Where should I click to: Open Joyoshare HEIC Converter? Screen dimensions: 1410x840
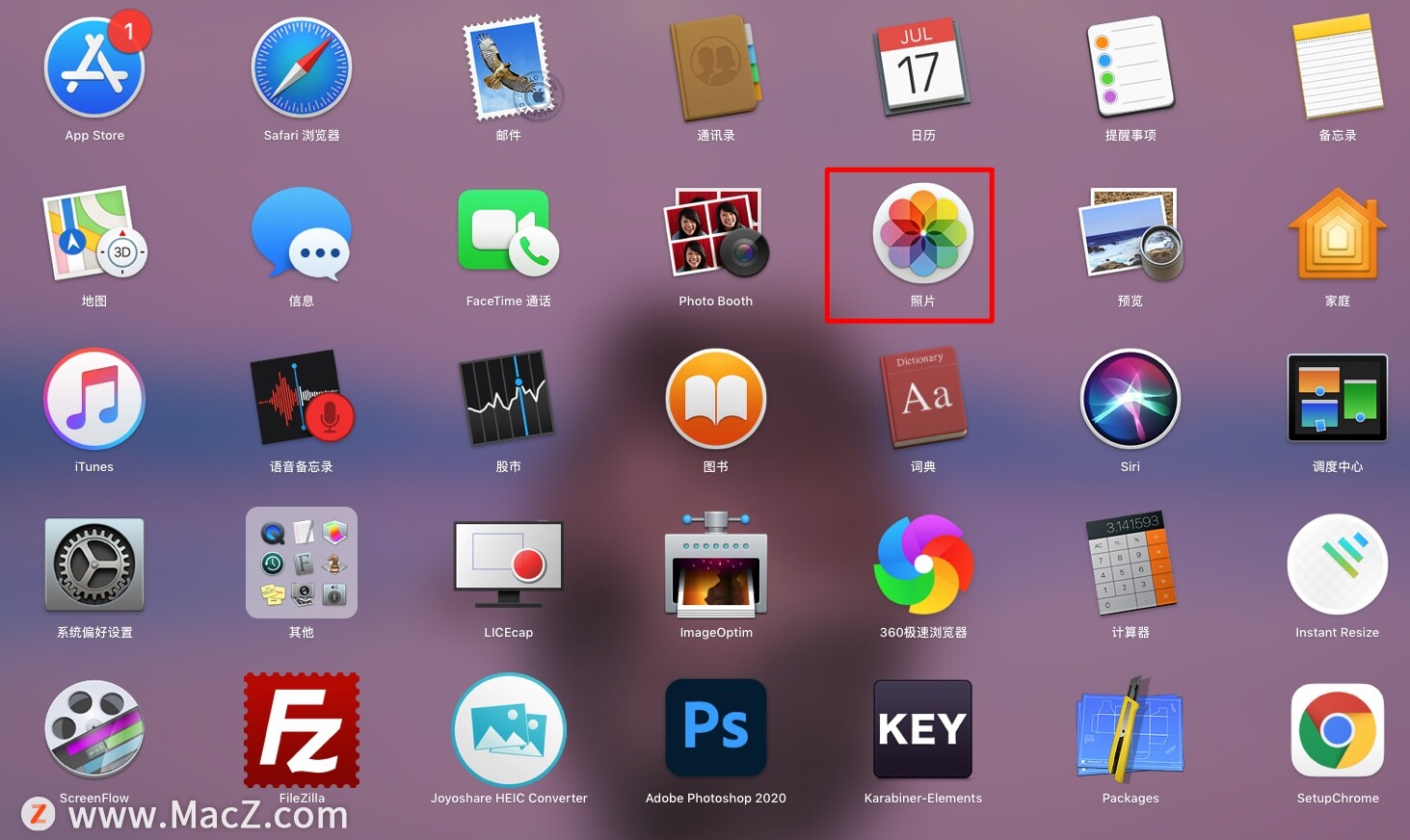pyautogui.click(x=509, y=730)
